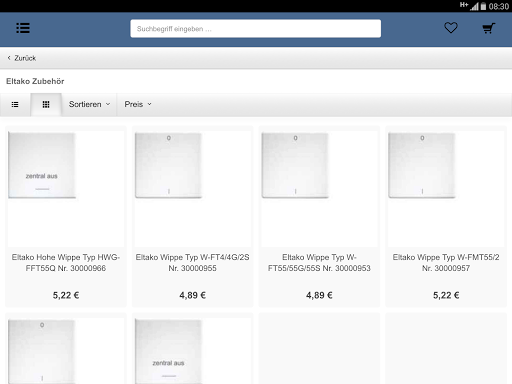512x384 pixels.
Task: Tap the Android status bar signal indicator
Action: (474, 6)
